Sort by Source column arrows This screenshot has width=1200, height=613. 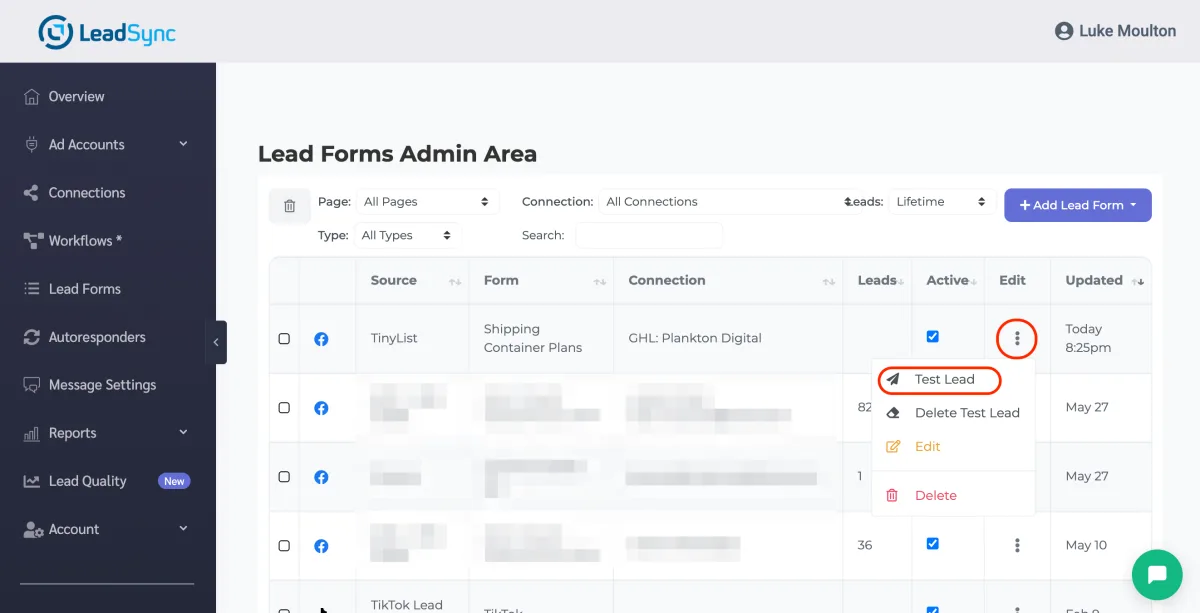click(455, 282)
